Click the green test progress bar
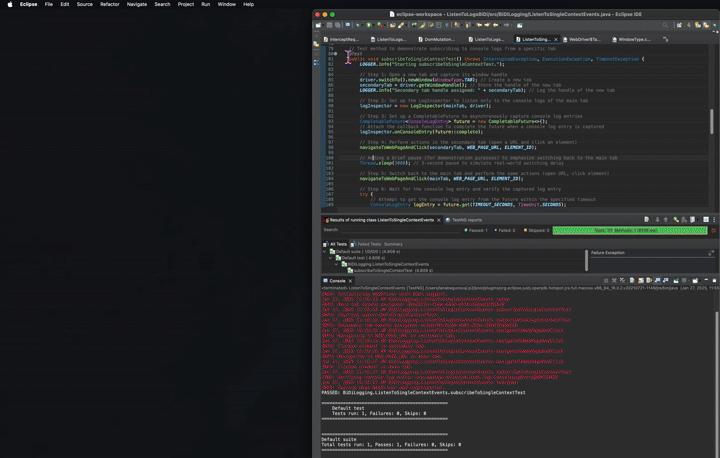 pos(630,230)
